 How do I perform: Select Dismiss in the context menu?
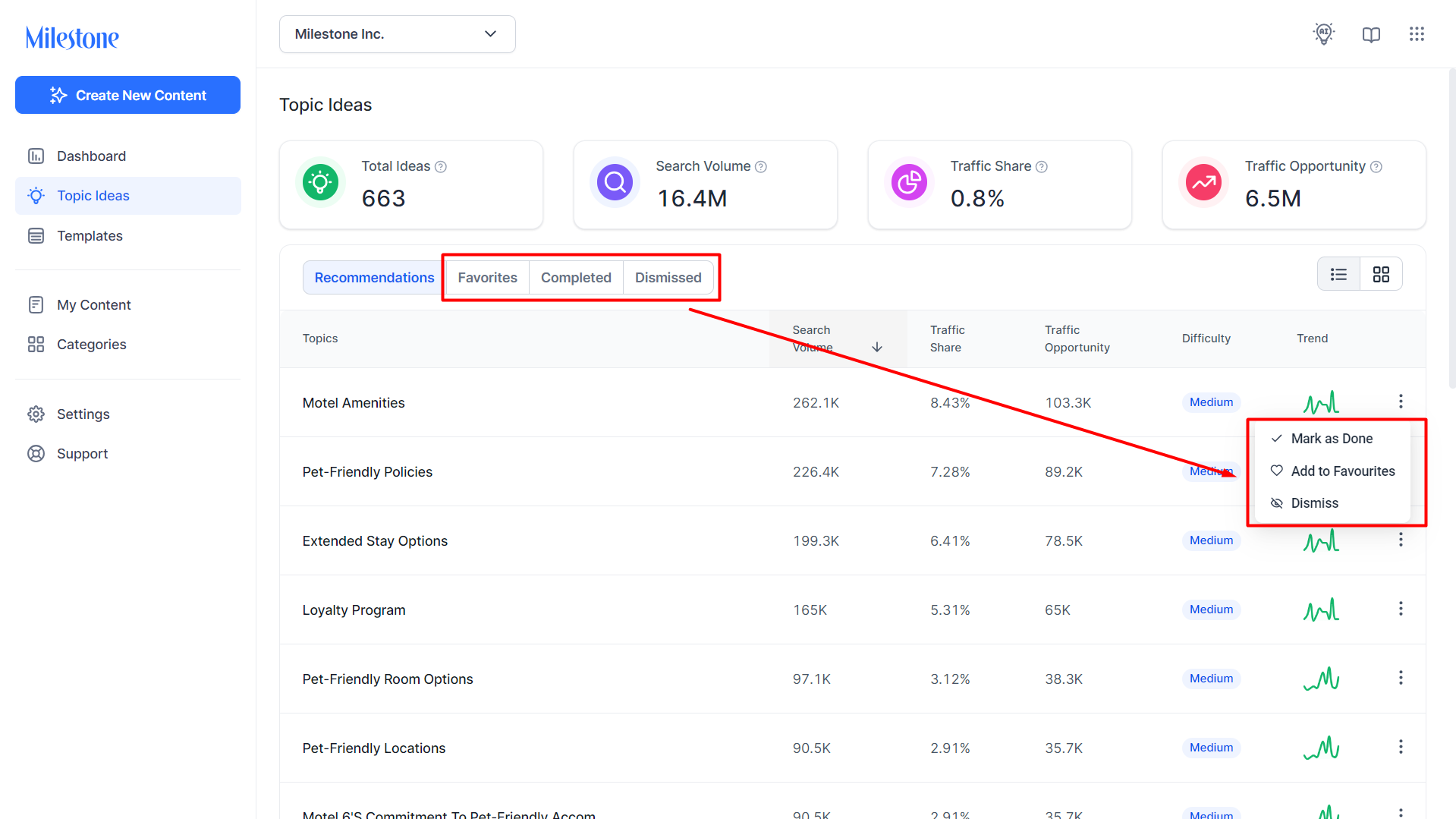1332,503
